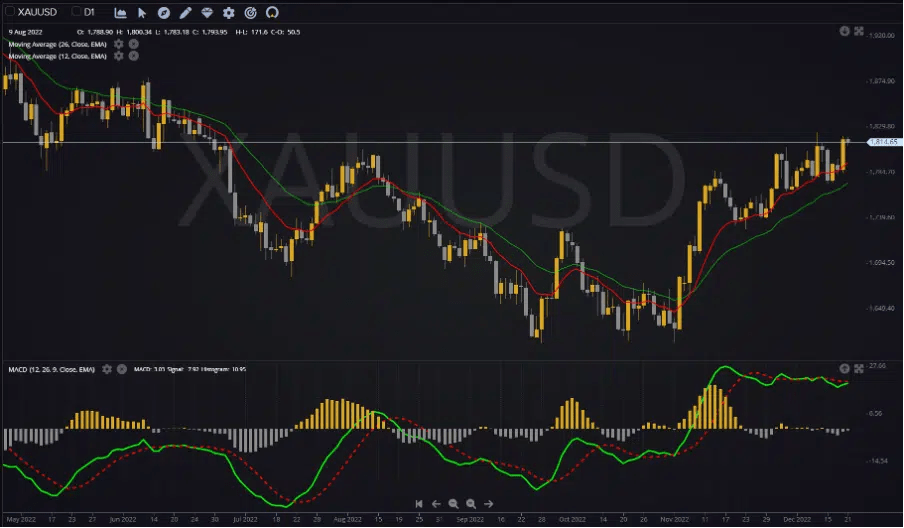Click Sep 2022 on the time axis
904x528 pixels.
[470, 519]
